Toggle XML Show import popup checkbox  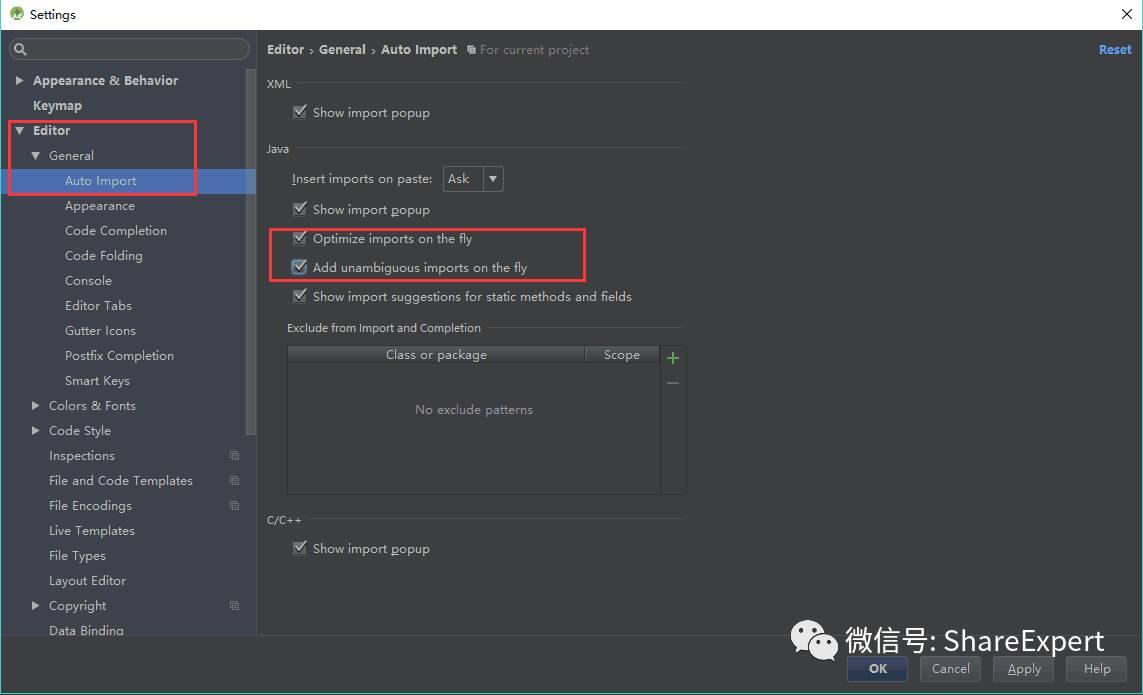click(x=299, y=112)
